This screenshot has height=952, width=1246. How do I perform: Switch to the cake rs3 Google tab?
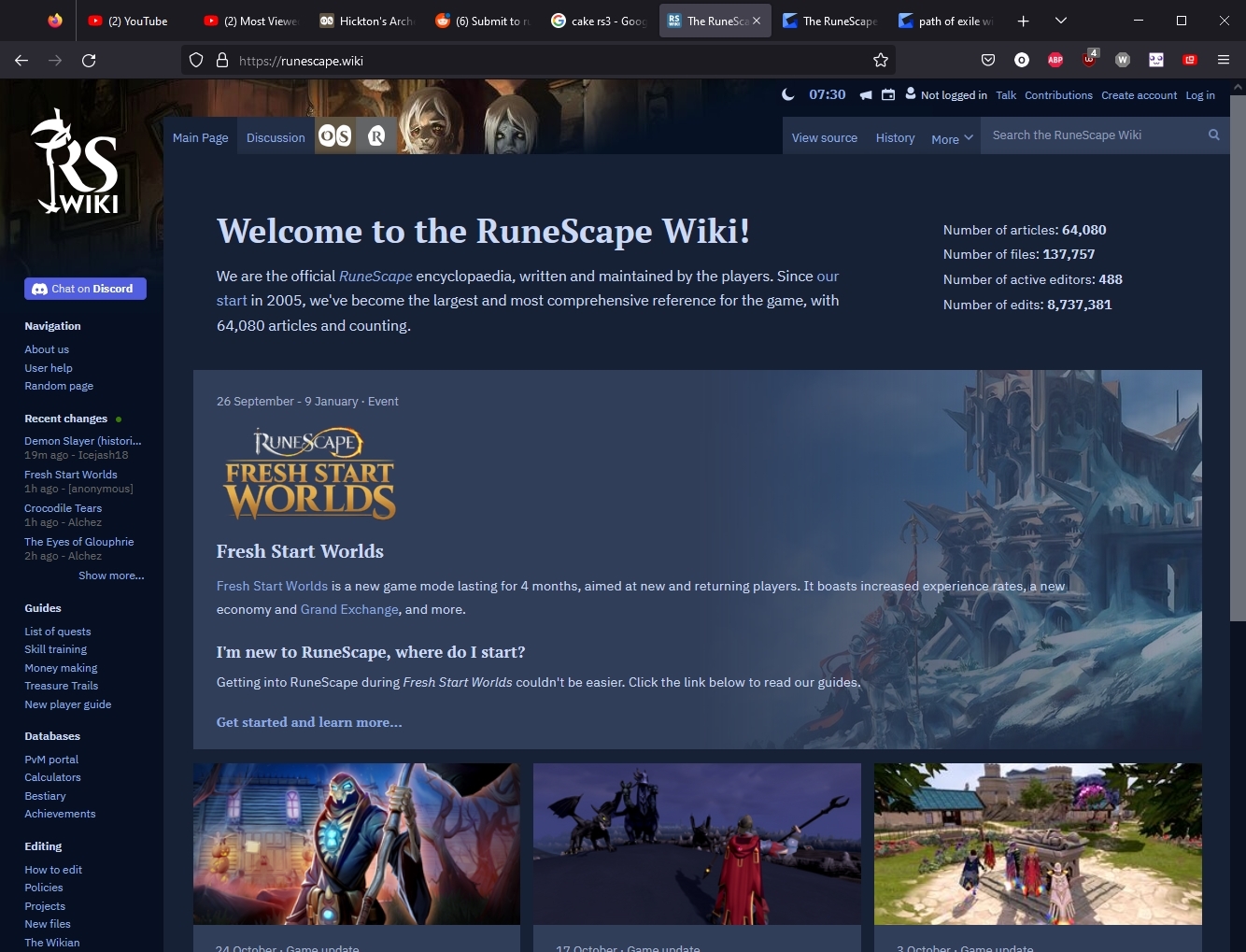(x=598, y=21)
